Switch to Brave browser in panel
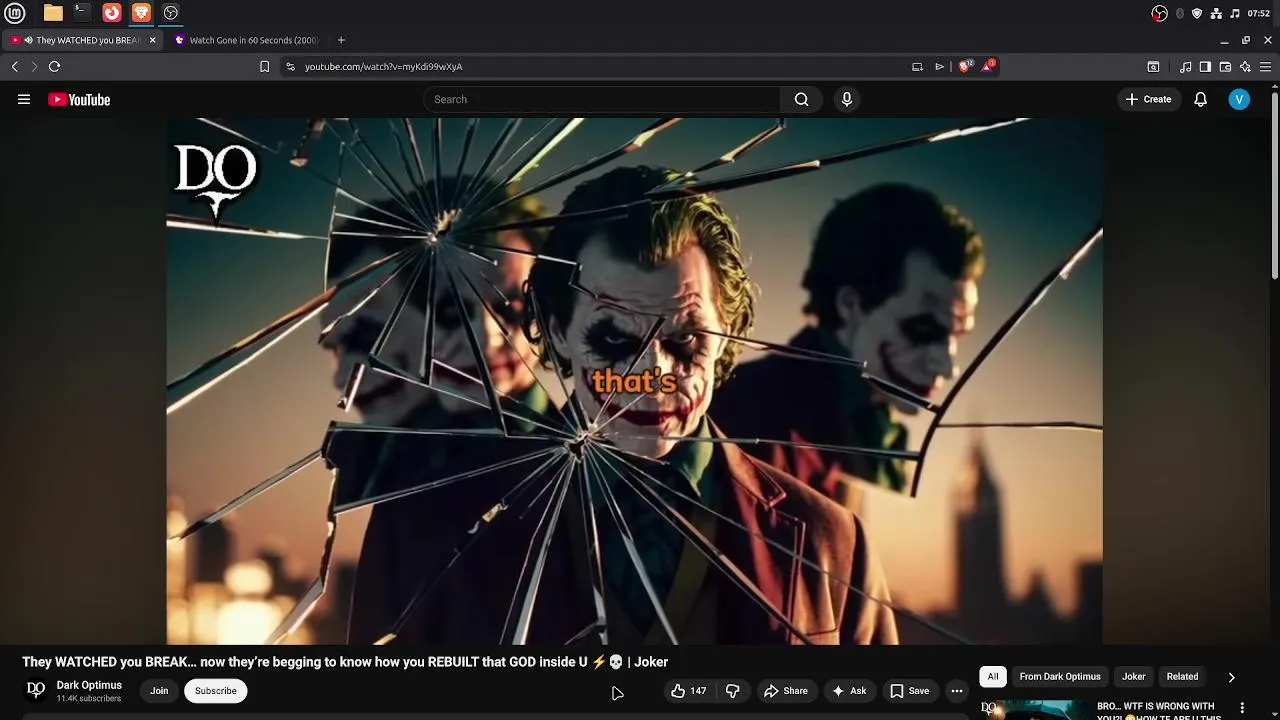Image resolution: width=1280 pixels, height=720 pixels. coord(141,13)
